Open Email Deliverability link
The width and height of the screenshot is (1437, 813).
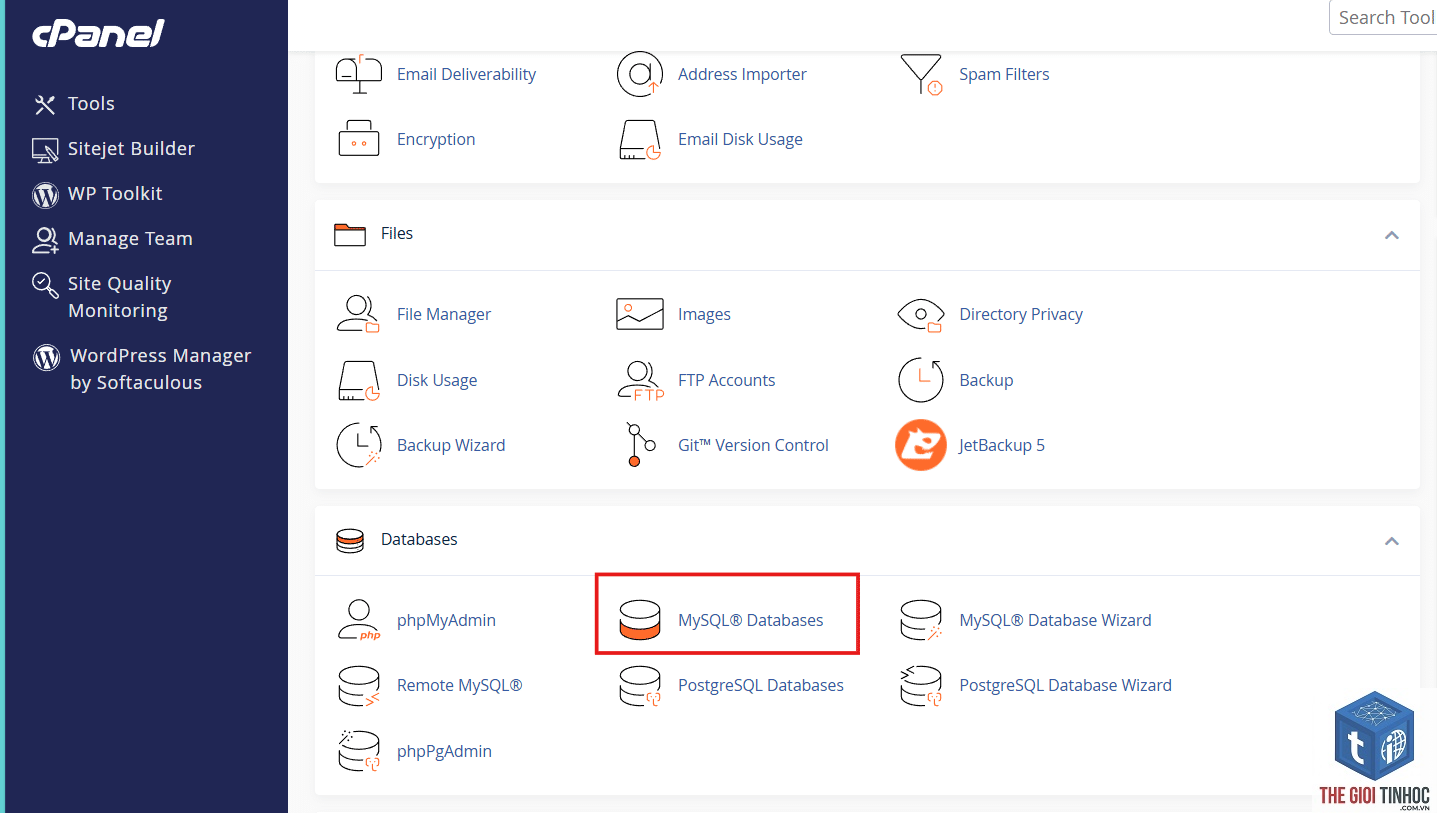tap(466, 74)
